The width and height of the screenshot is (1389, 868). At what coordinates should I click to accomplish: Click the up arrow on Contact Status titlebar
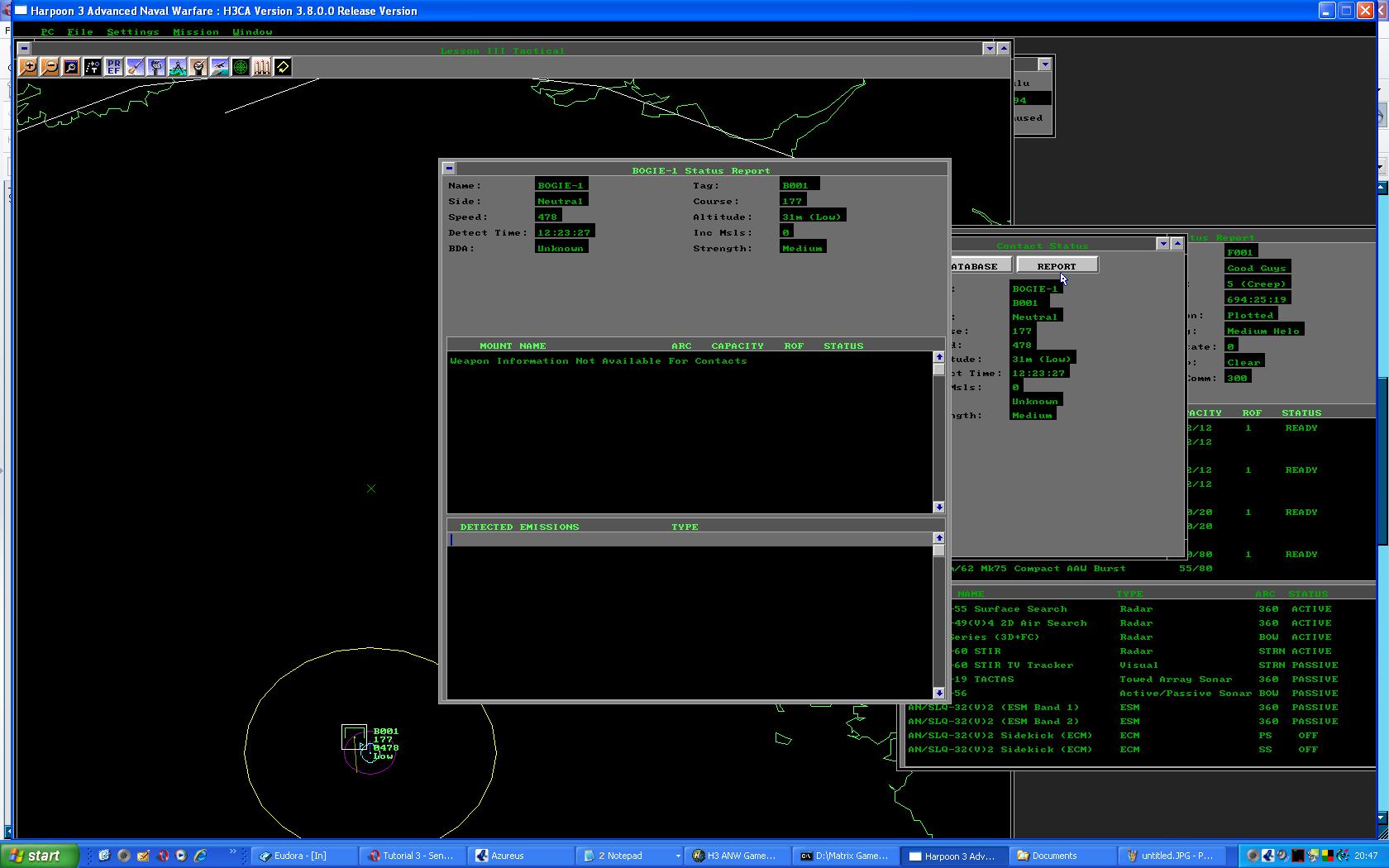point(1177,244)
